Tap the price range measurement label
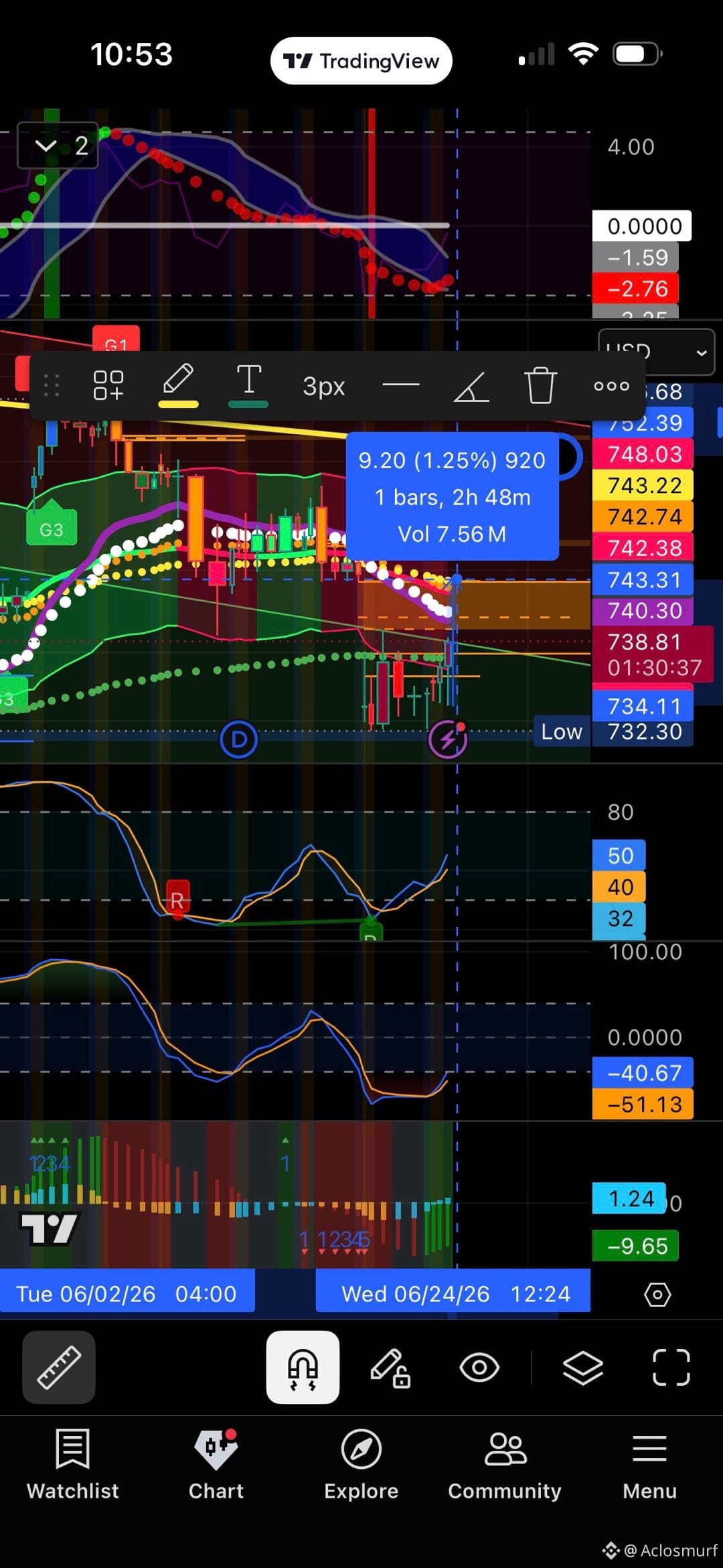This screenshot has height=1568, width=723. coord(453,496)
